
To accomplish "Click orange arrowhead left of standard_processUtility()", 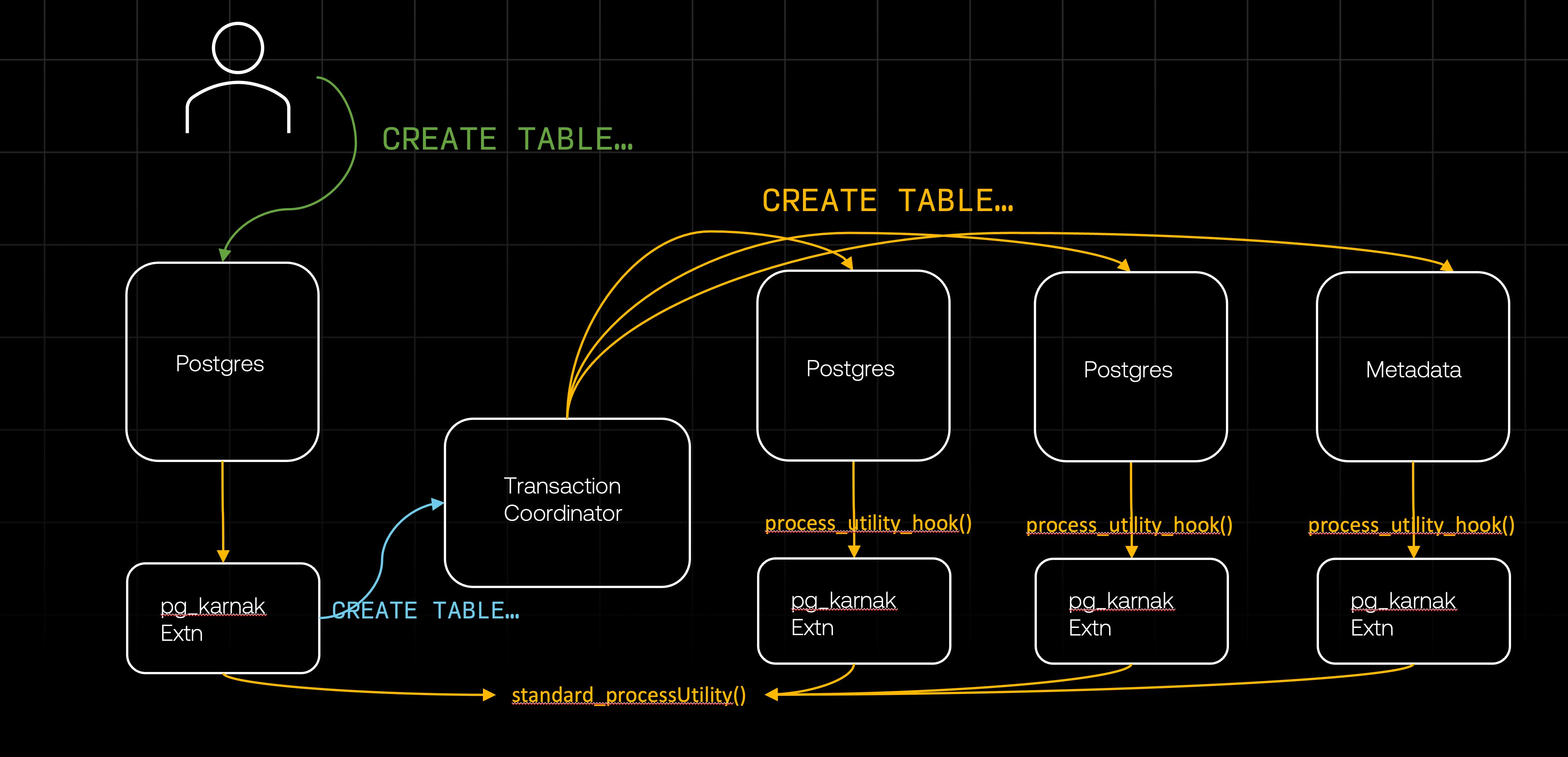I will coord(488,694).
